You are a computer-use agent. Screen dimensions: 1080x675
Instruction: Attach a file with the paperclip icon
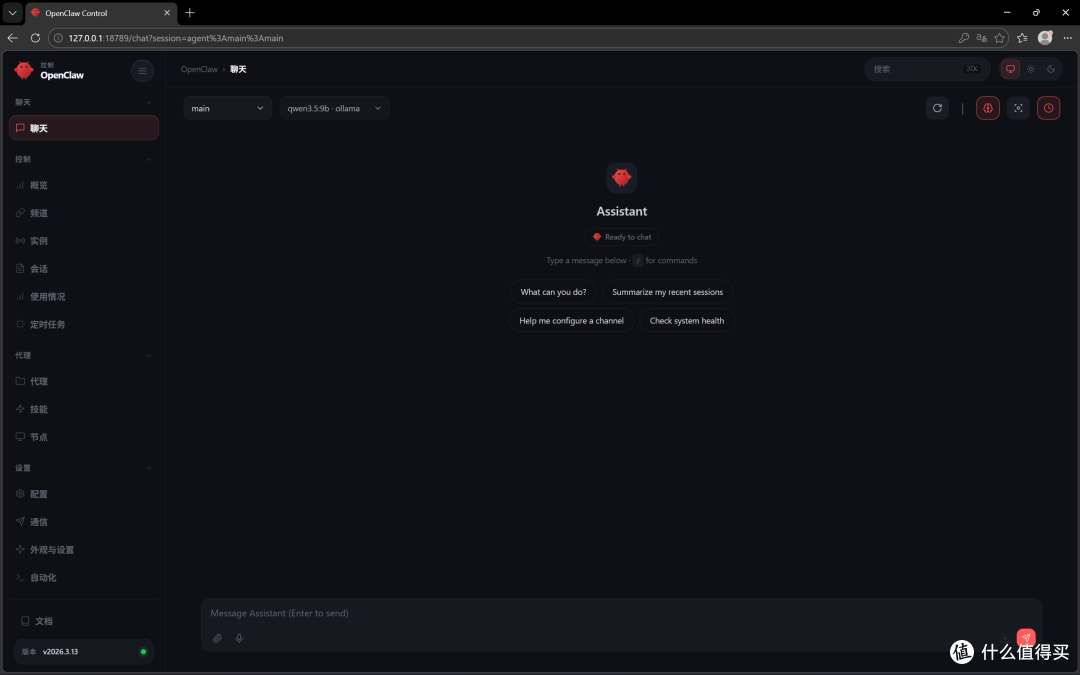(x=217, y=638)
